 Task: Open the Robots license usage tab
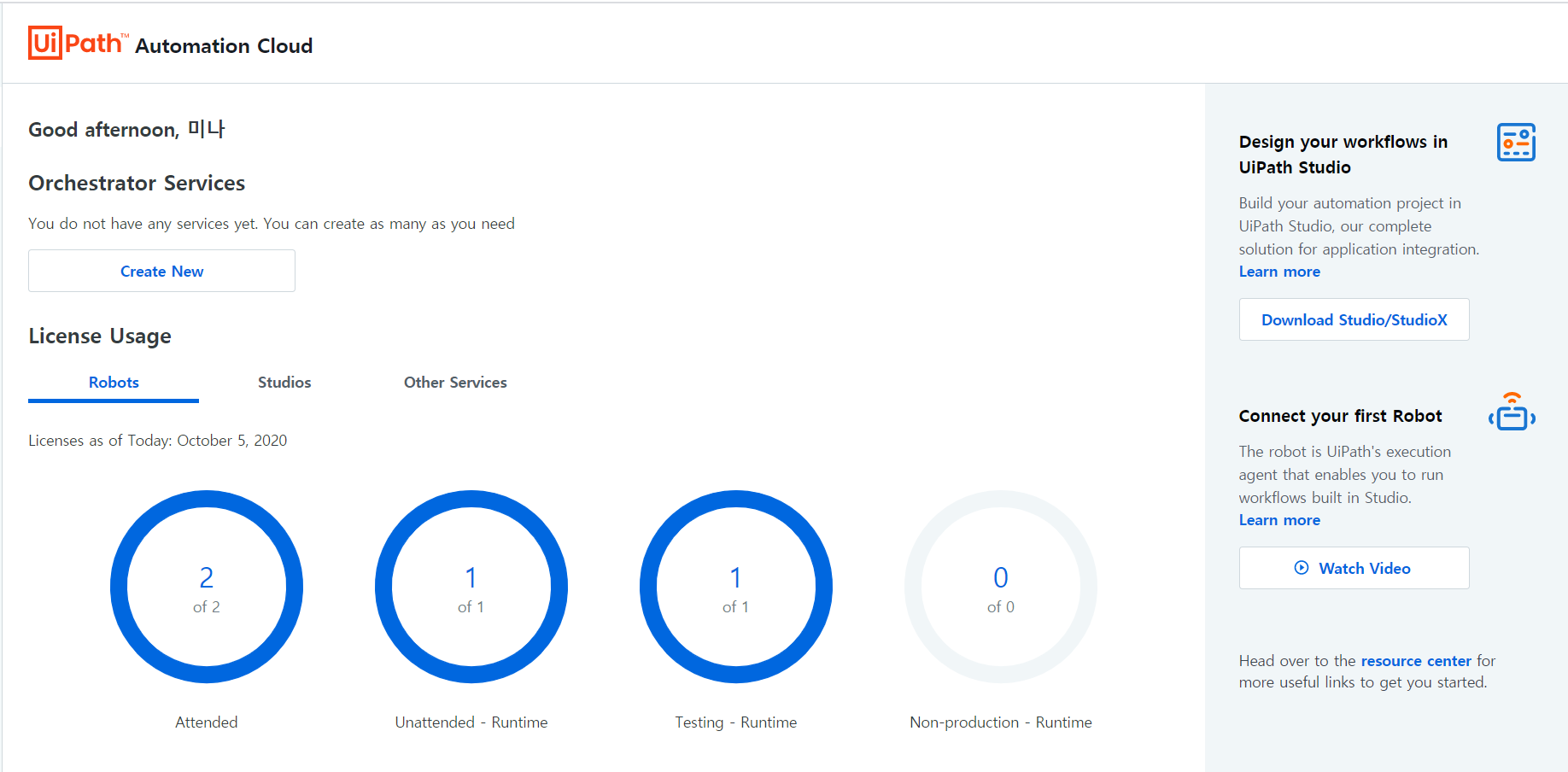113,383
